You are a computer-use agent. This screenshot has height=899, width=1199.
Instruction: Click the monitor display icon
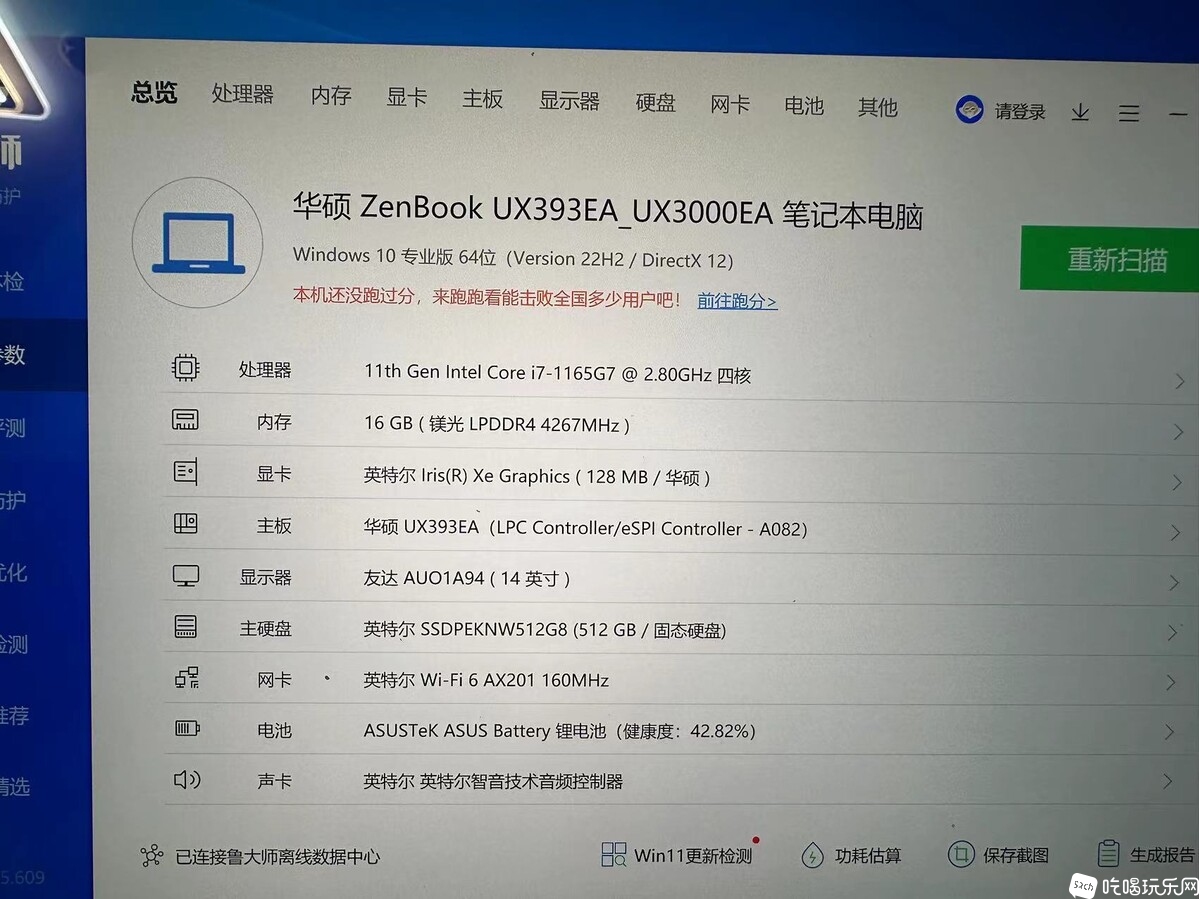click(186, 576)
